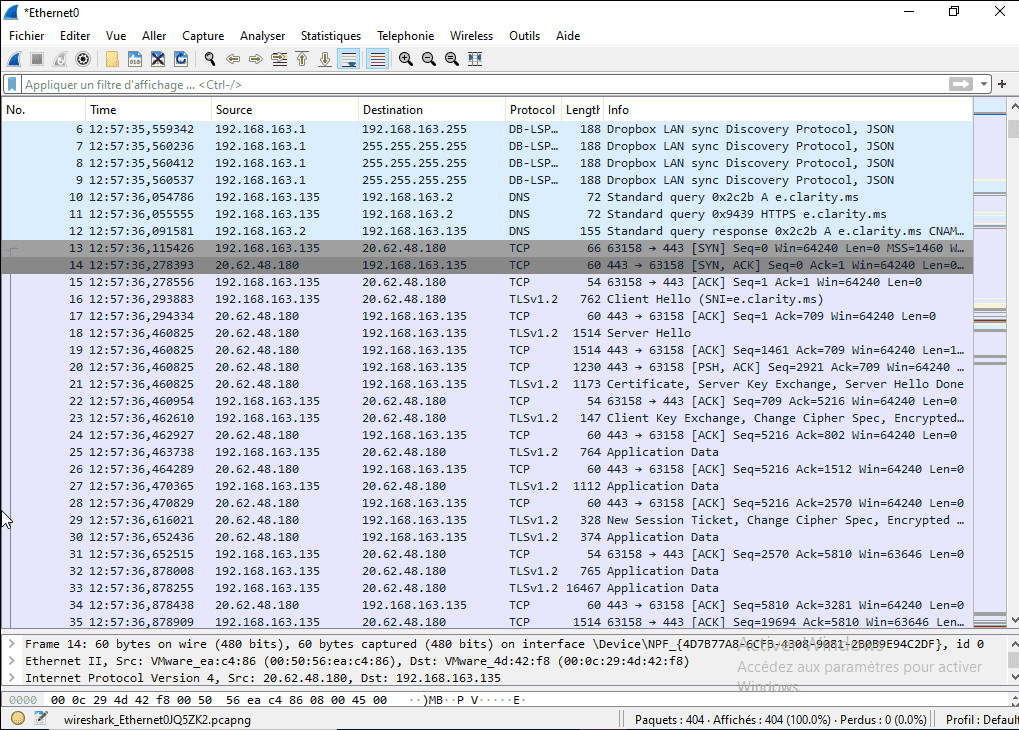Open the capture options gear icon
This screenshot has width=1019, height=730.
point(83,59)
